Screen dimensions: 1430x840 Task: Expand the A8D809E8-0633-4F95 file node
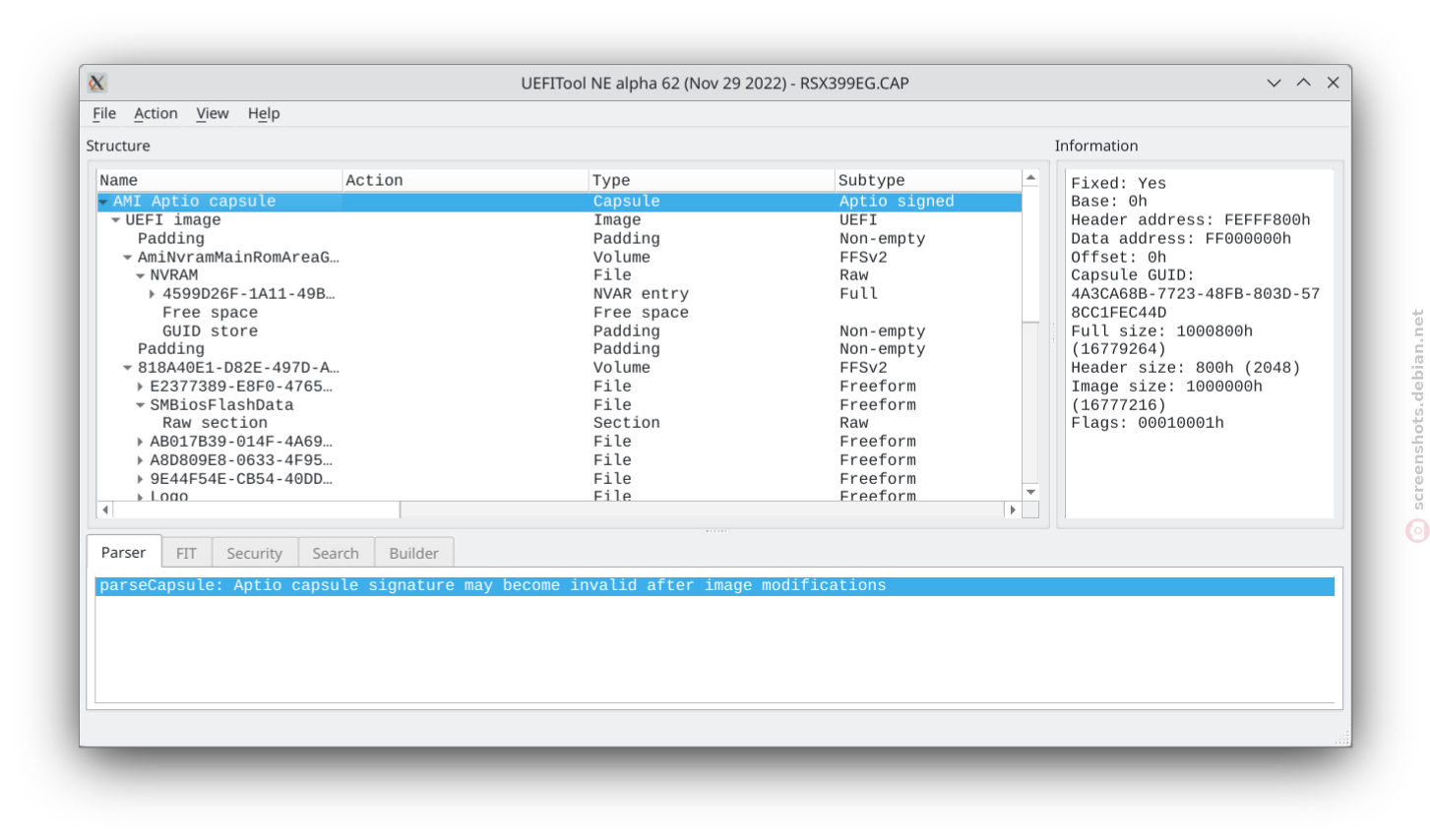pyautogui.click(x=141, y=460)
